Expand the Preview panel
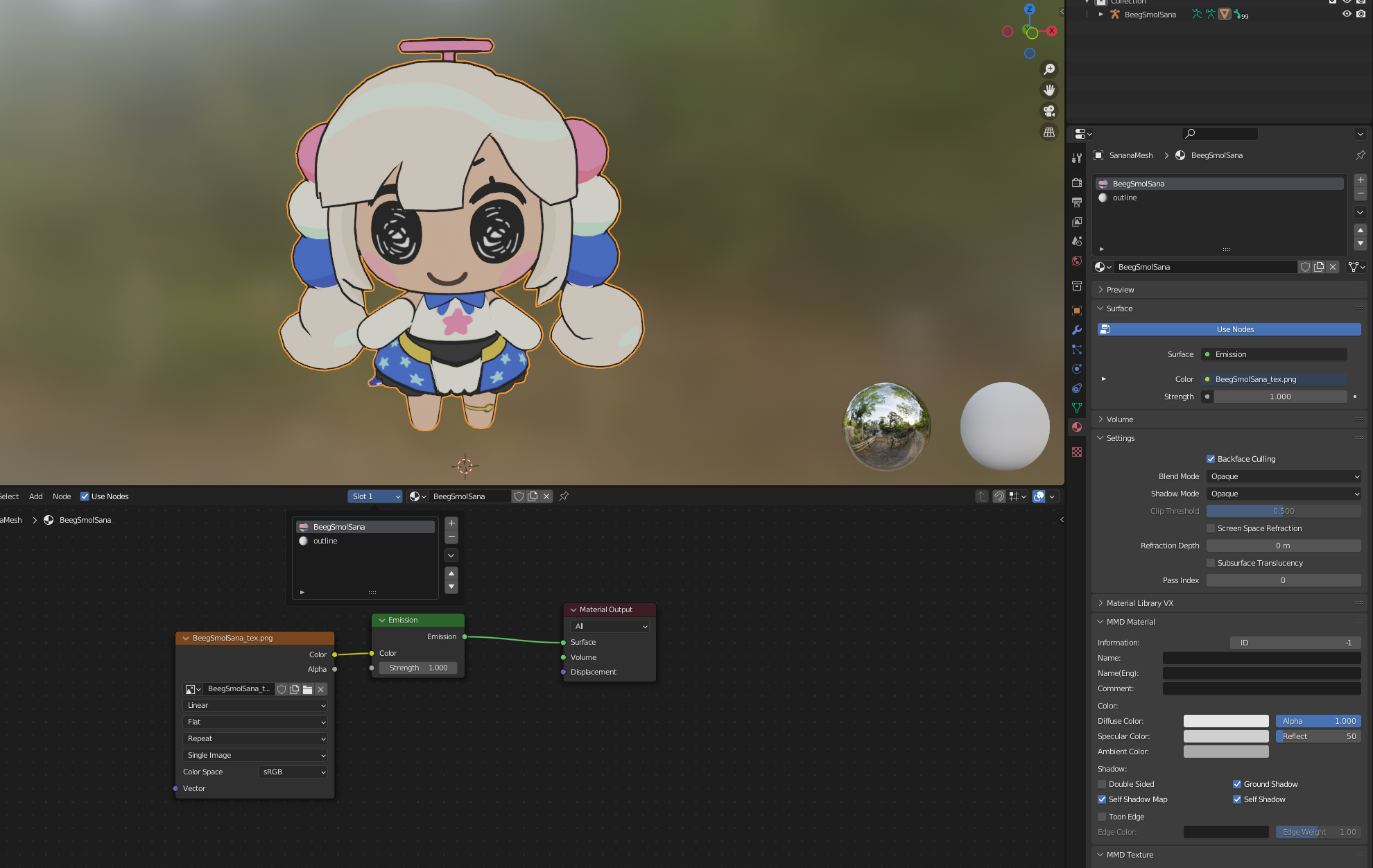Screen dimensions: 1373x868 1120,290
